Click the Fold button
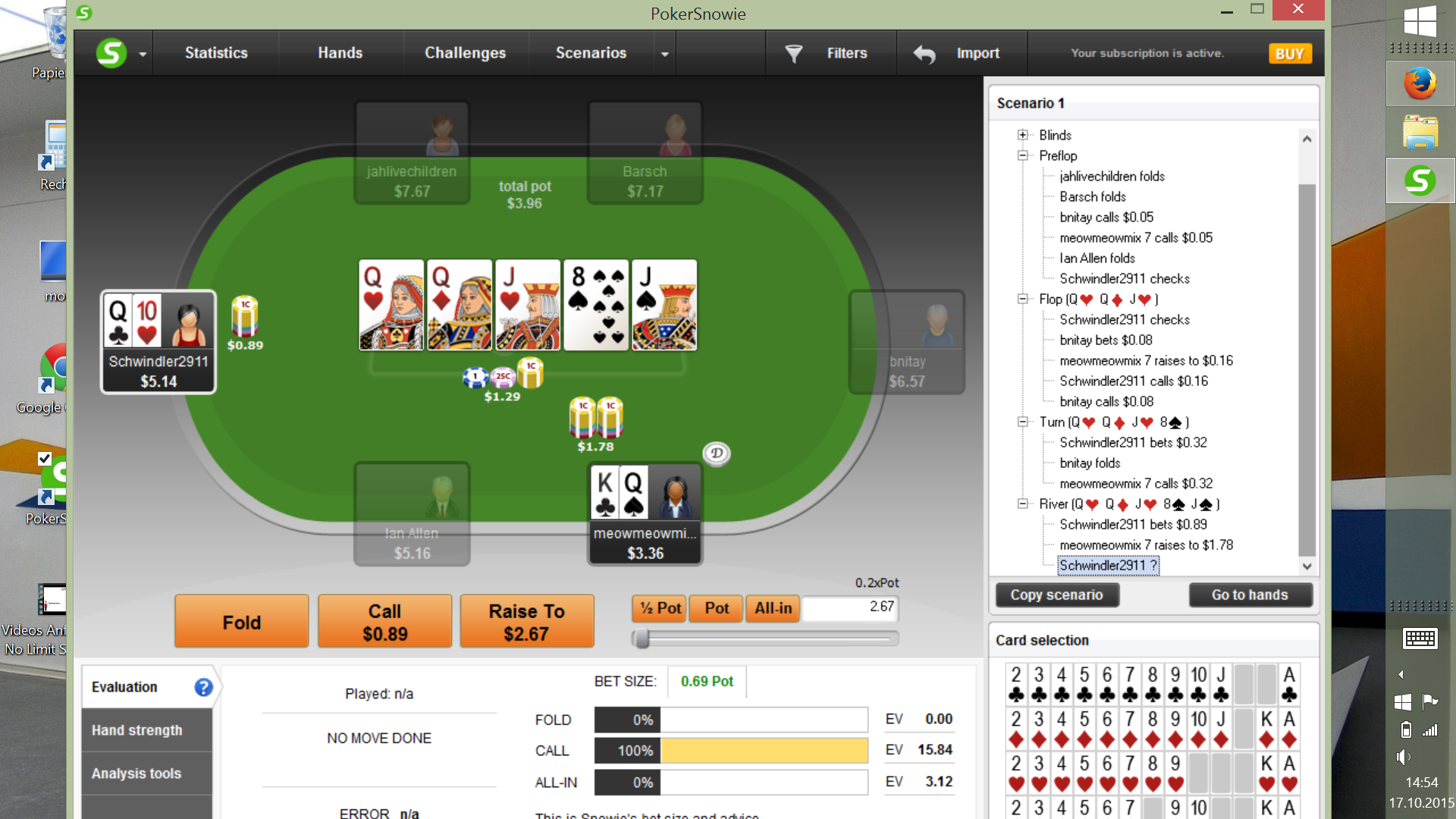The width and height of the screenshot is (1456, 819). tap(242, 622)
